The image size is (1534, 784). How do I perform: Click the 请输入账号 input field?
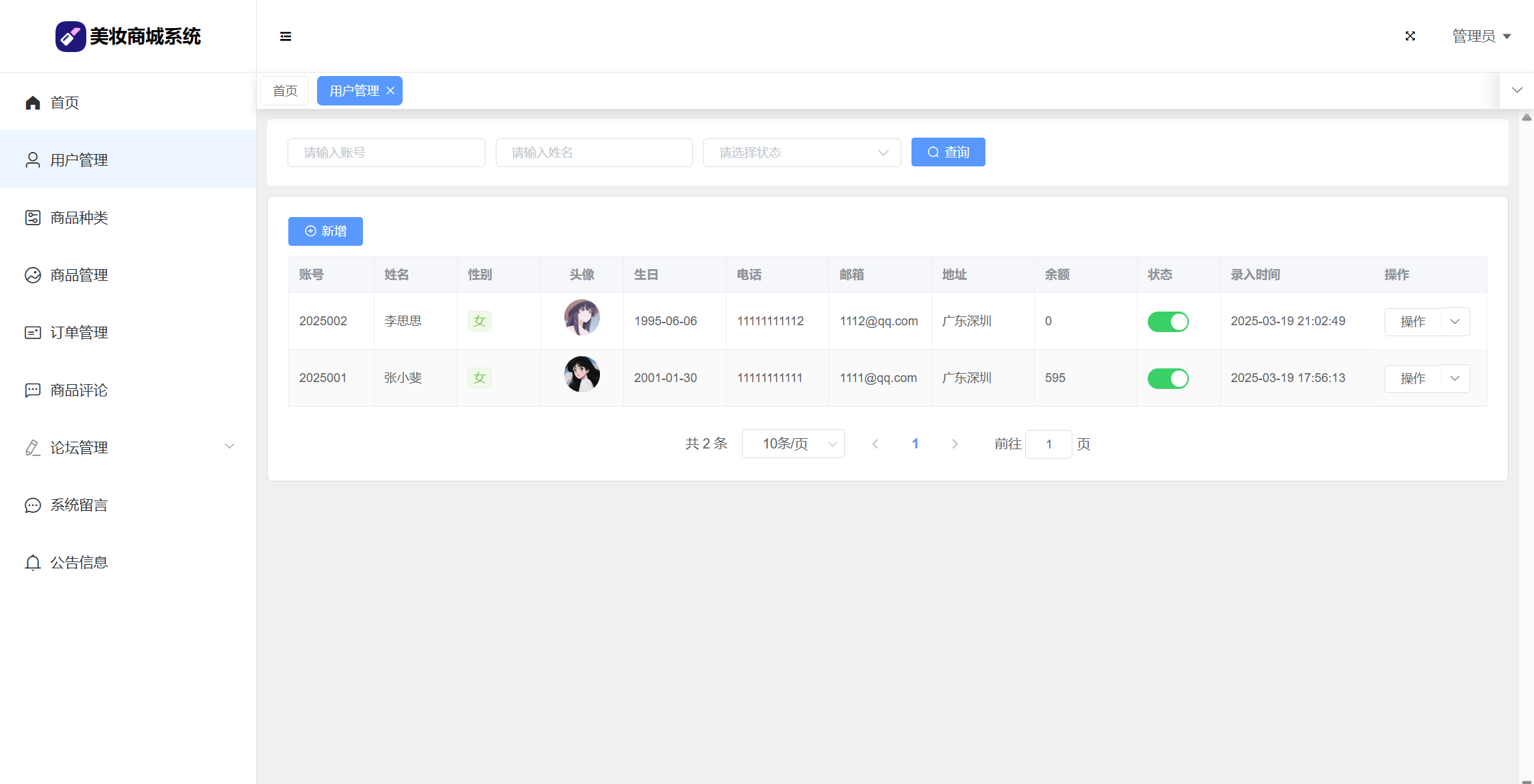[386, 153]
